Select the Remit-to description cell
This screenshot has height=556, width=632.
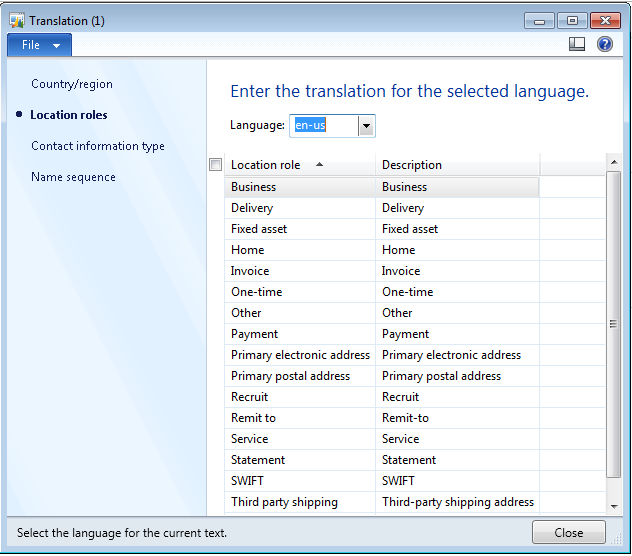pos(457,418)
